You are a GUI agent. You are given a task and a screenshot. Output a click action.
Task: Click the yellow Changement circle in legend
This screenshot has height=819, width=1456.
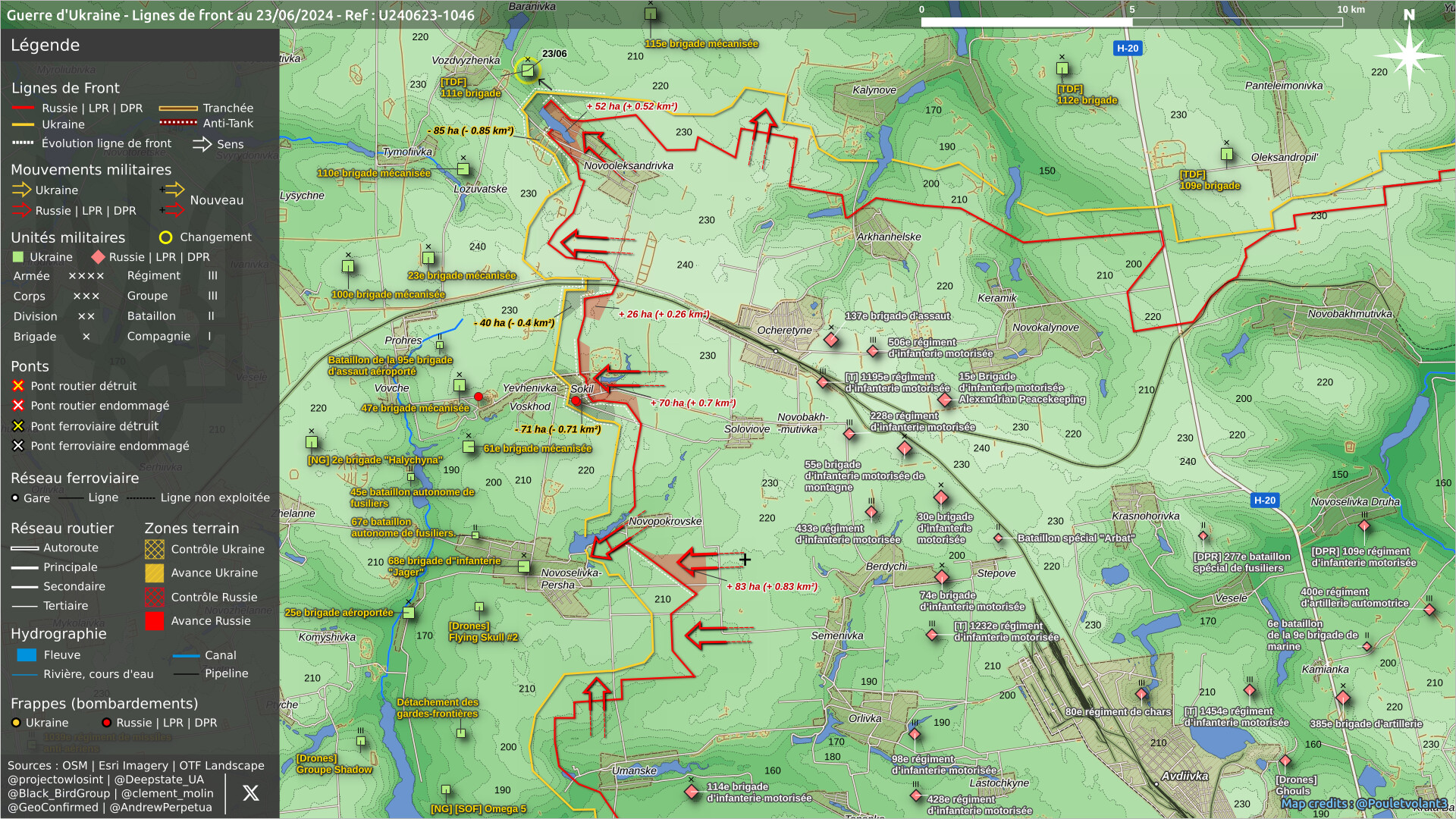coord(165,237)
